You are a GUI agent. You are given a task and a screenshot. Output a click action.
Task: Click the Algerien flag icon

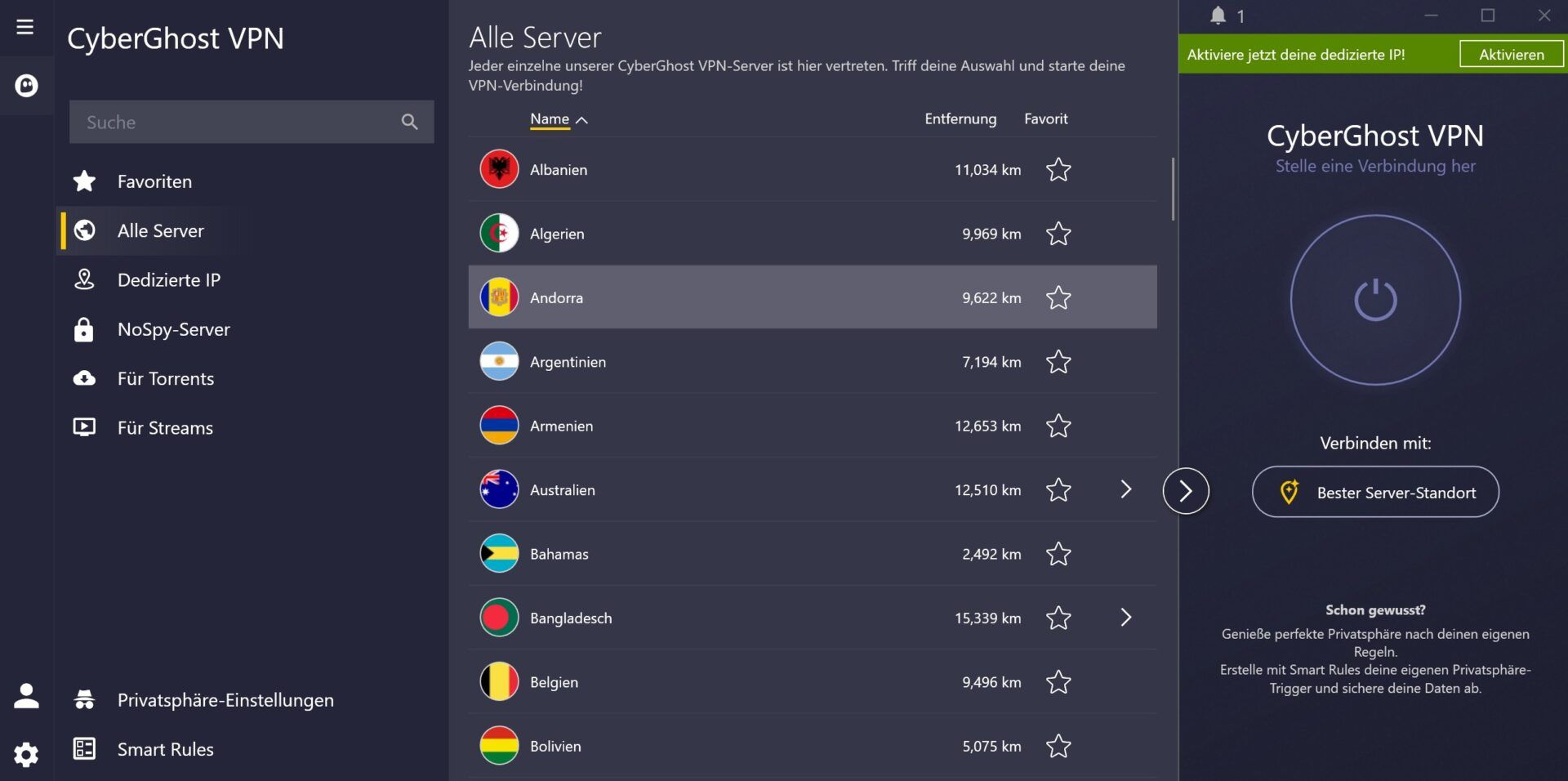click(x=499, y=234)
